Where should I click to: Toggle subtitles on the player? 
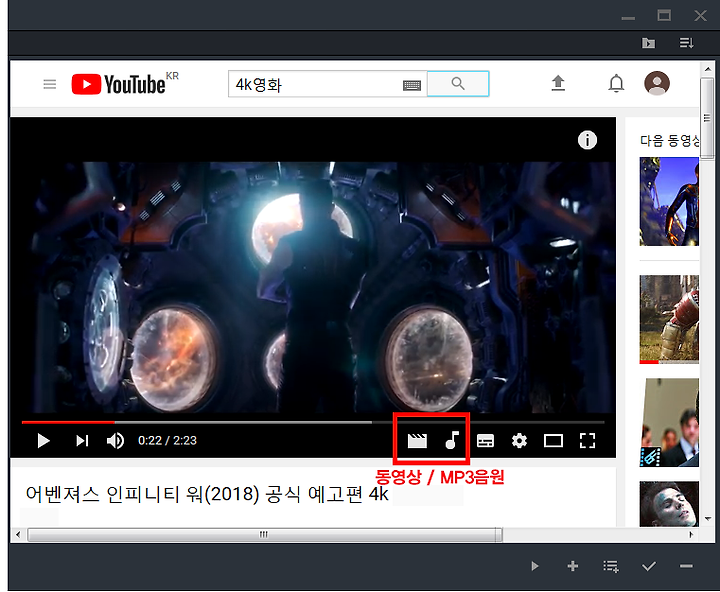[x=485, y=441]
